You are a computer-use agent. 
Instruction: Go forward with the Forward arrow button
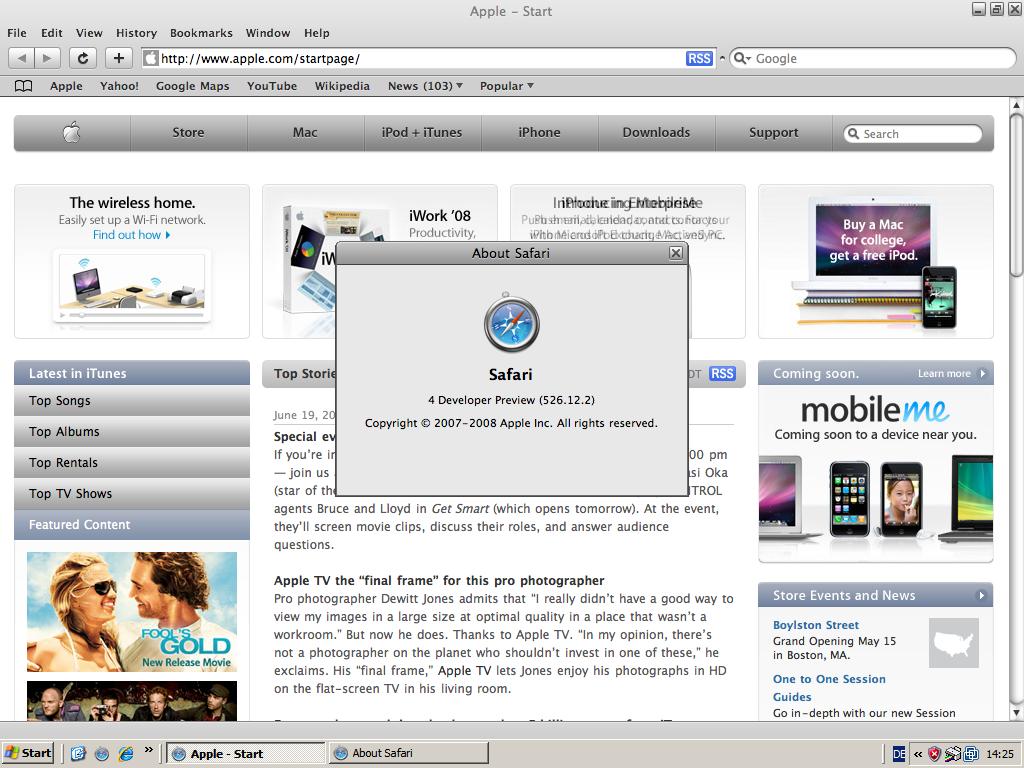[x=47, y=58]
